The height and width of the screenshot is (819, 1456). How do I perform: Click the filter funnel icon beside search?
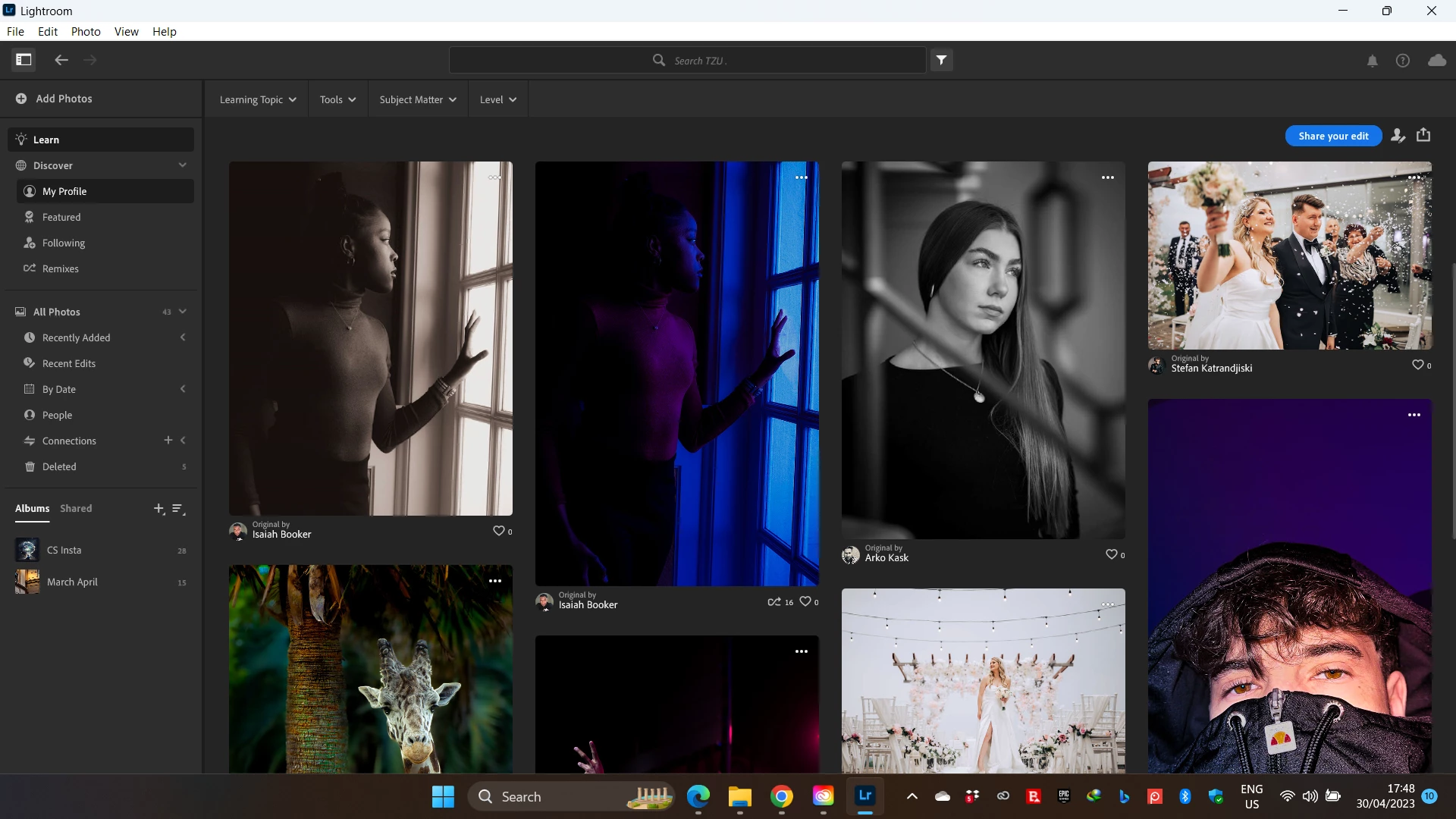pyautogui.click(x=941, y=60)
